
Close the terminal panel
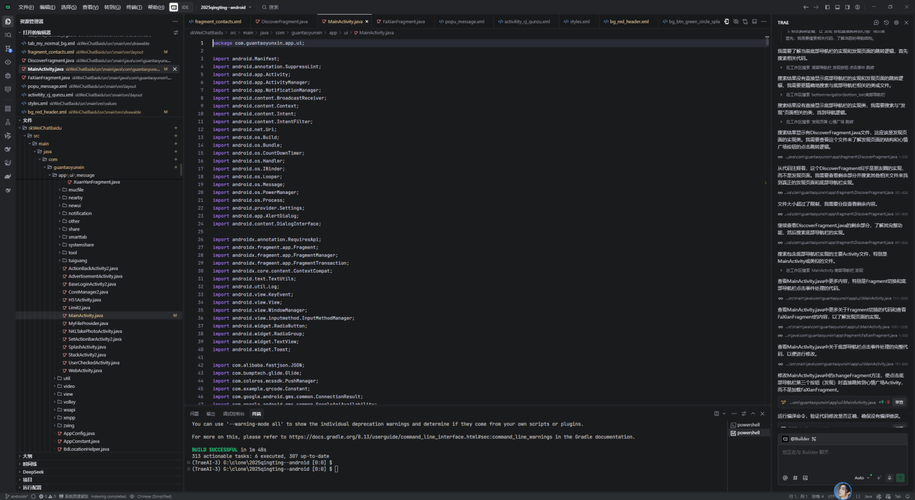762,414
